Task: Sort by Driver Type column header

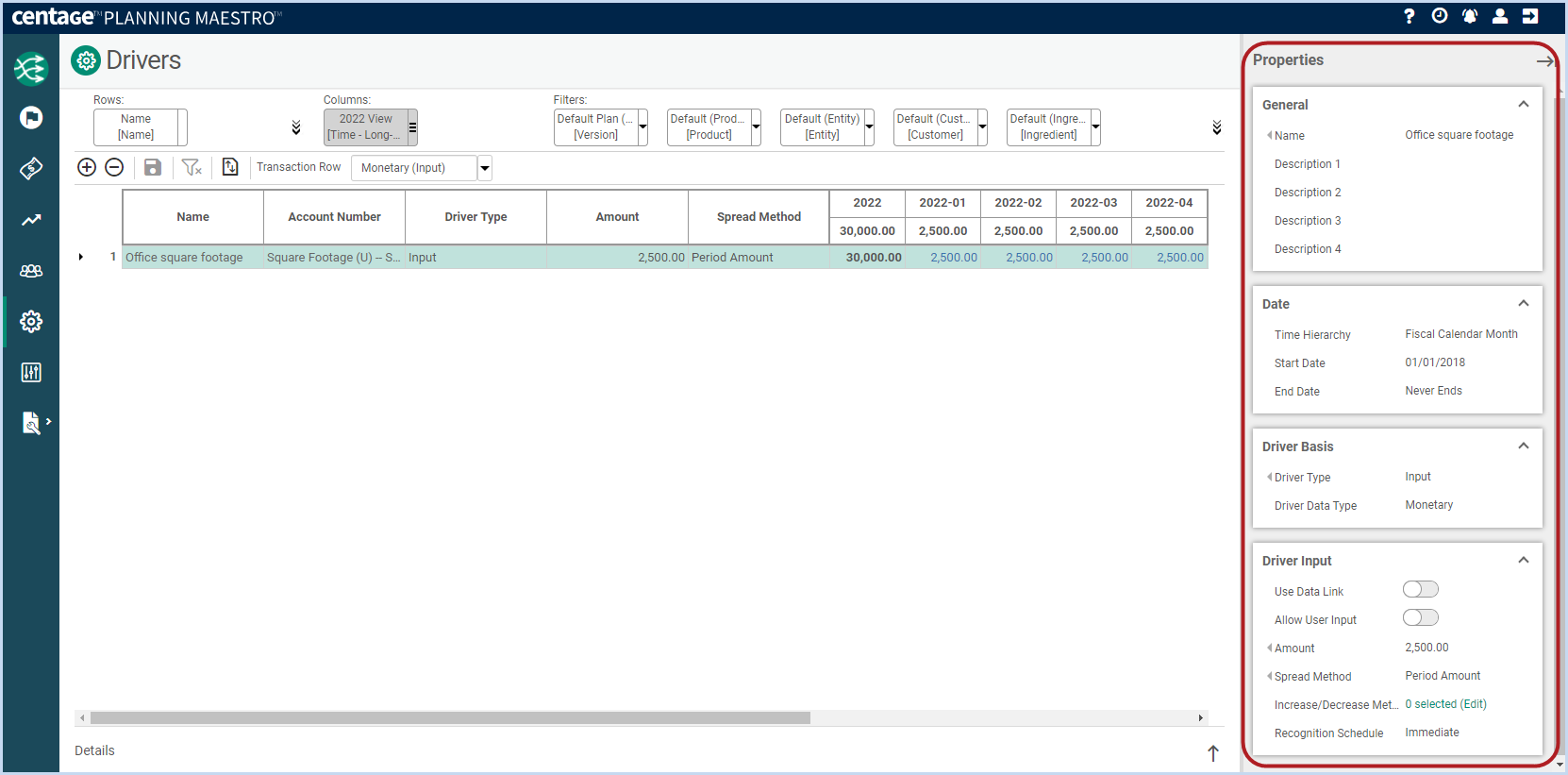Action: pyautogui.click(x=476, y=217)
